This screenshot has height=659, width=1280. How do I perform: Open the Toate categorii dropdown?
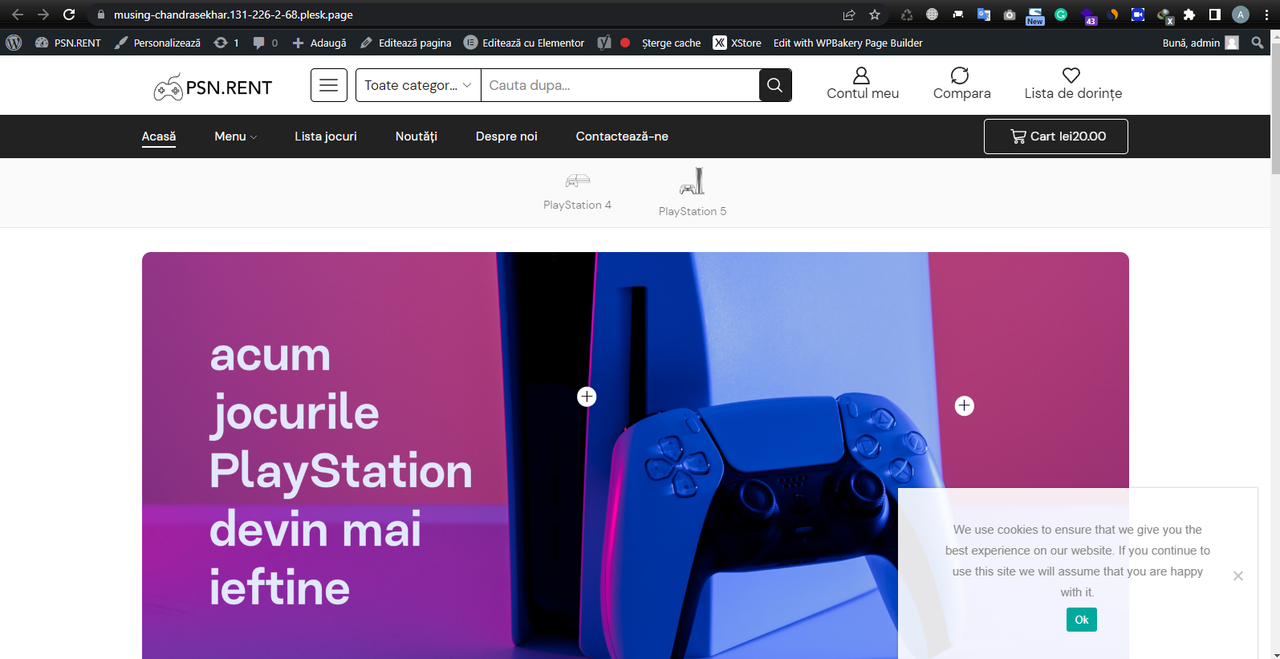[418, 85]
